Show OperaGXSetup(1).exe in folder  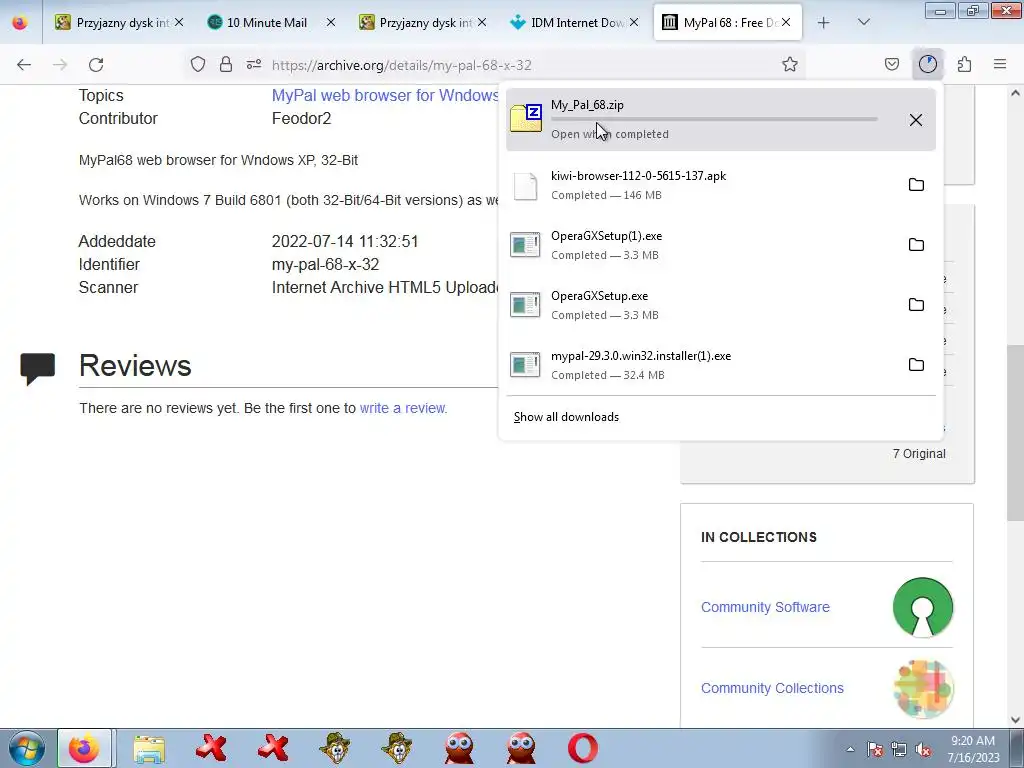(916, 245)
